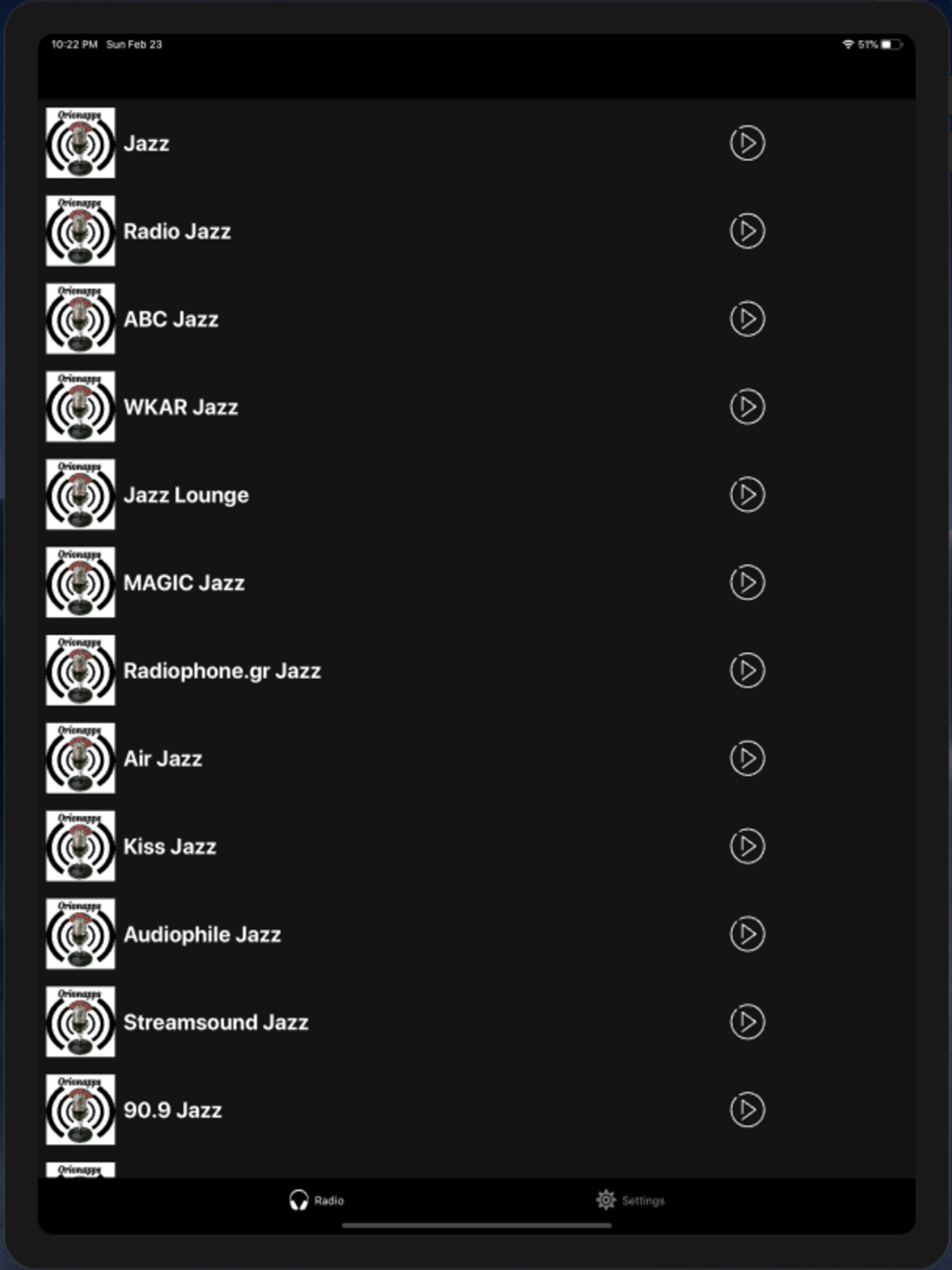
Task: Start Radiophone.gr Jazz playback
Action: click(747, 670)
